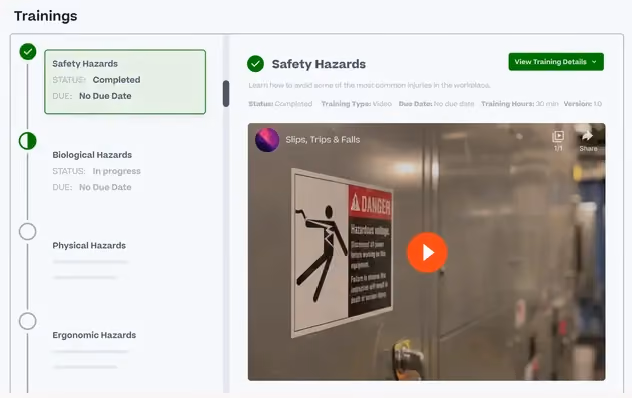
Task: Click the No Due Date text under Biological Hazards
Action: click(105, 187)
